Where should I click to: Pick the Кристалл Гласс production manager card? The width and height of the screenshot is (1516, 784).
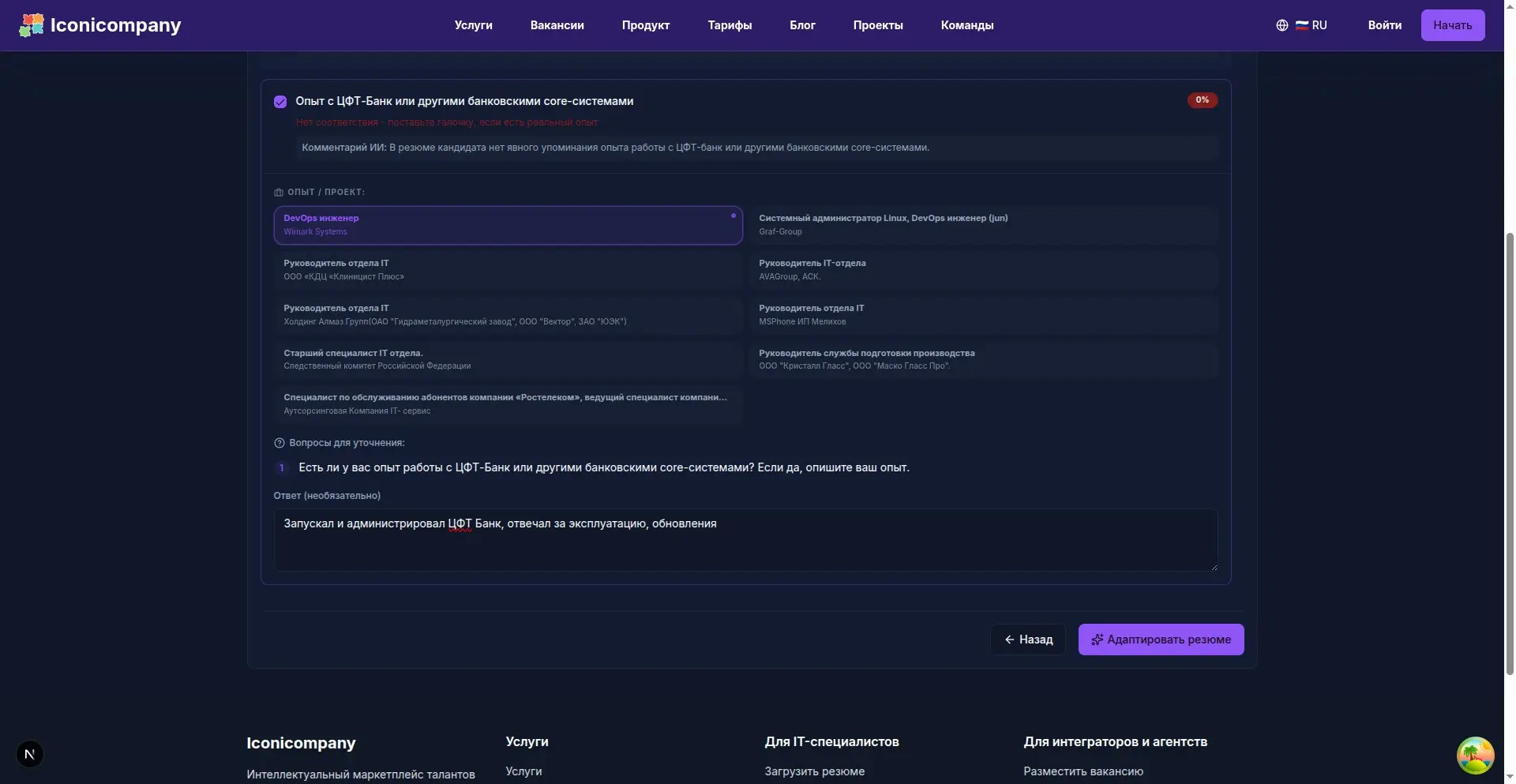984,359
